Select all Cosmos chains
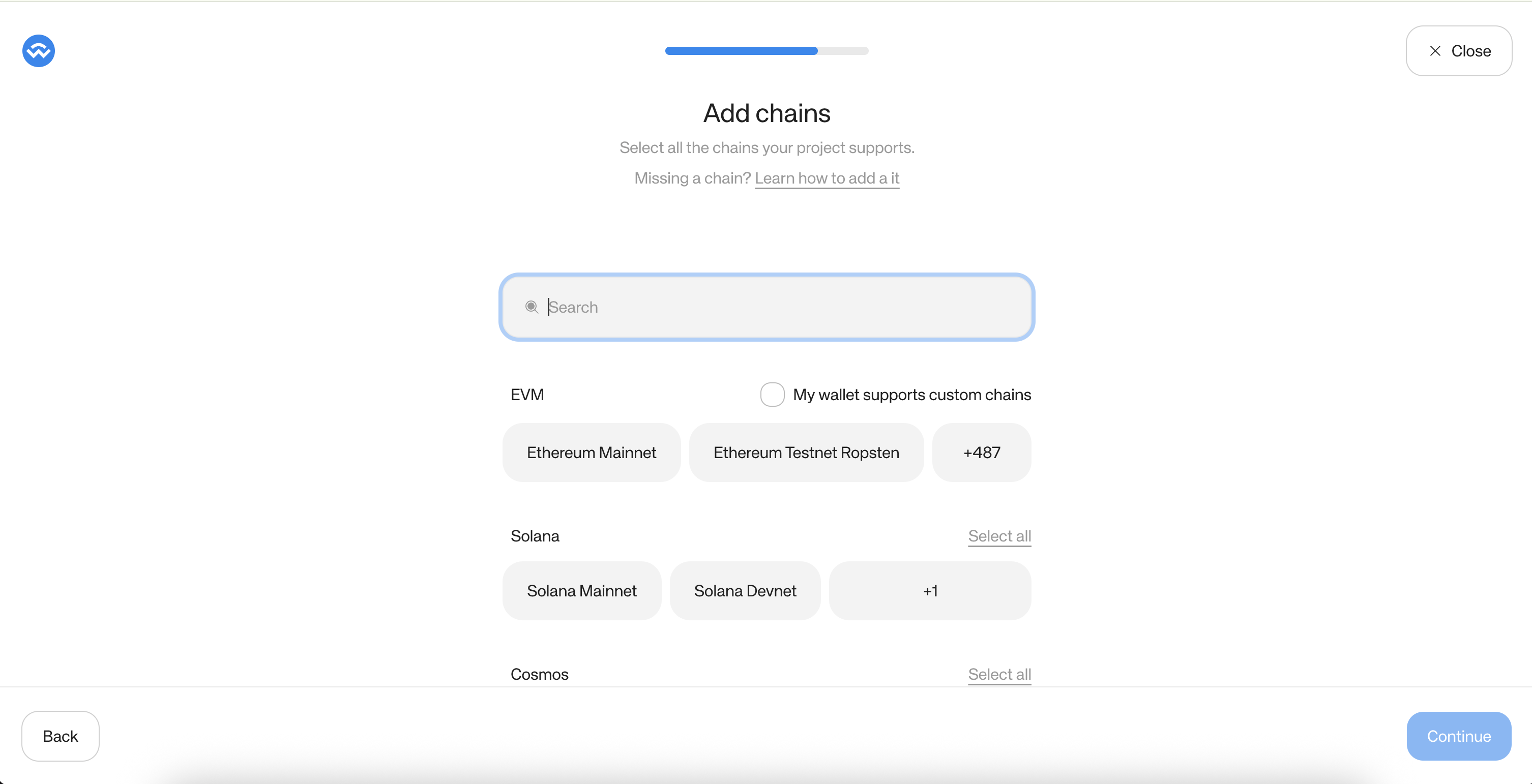The image size is (1532, 784). (999, 674)
